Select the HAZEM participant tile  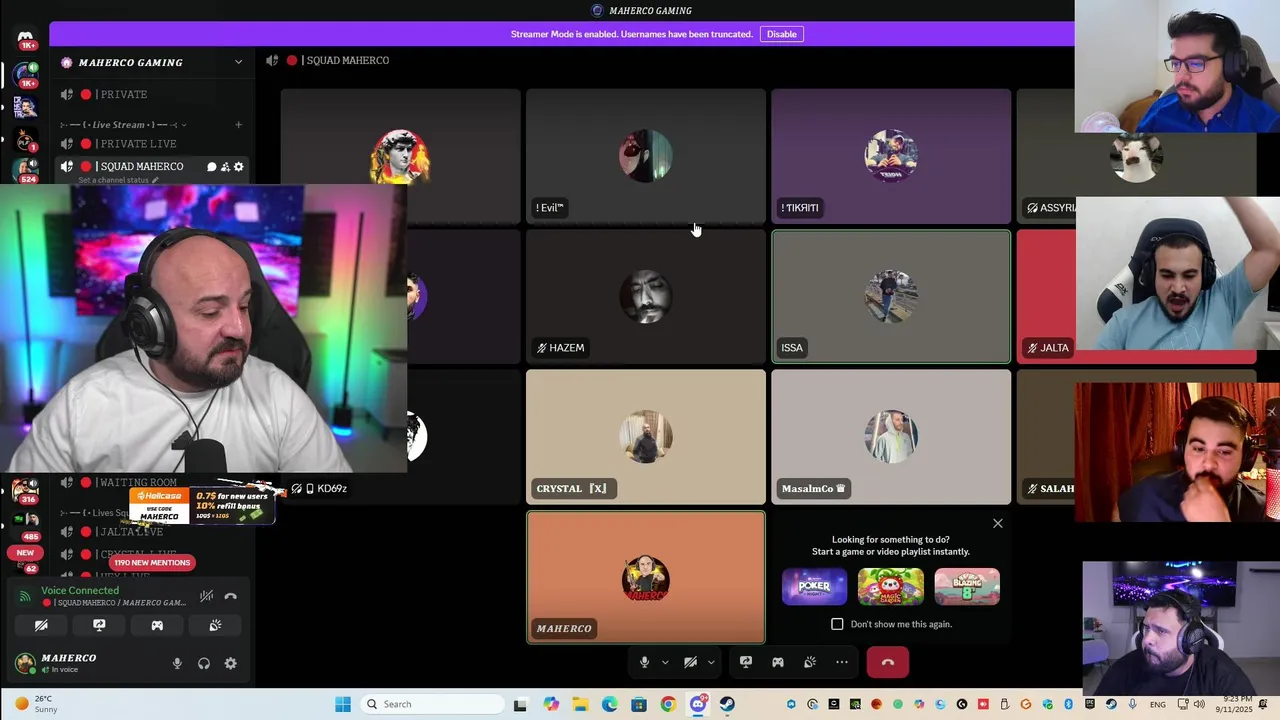646,296
